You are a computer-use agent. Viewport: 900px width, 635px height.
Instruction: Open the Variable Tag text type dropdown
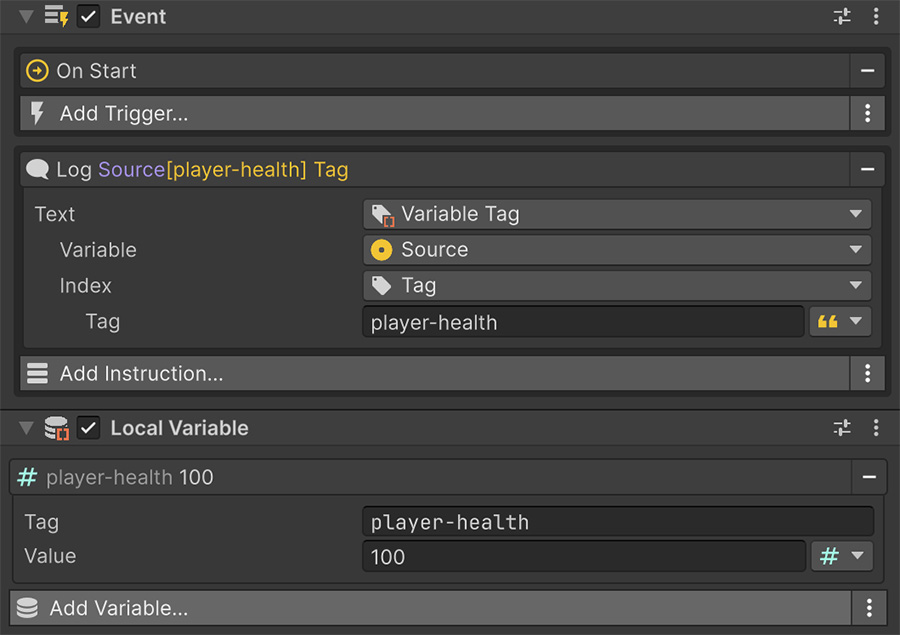coord(617,214)
